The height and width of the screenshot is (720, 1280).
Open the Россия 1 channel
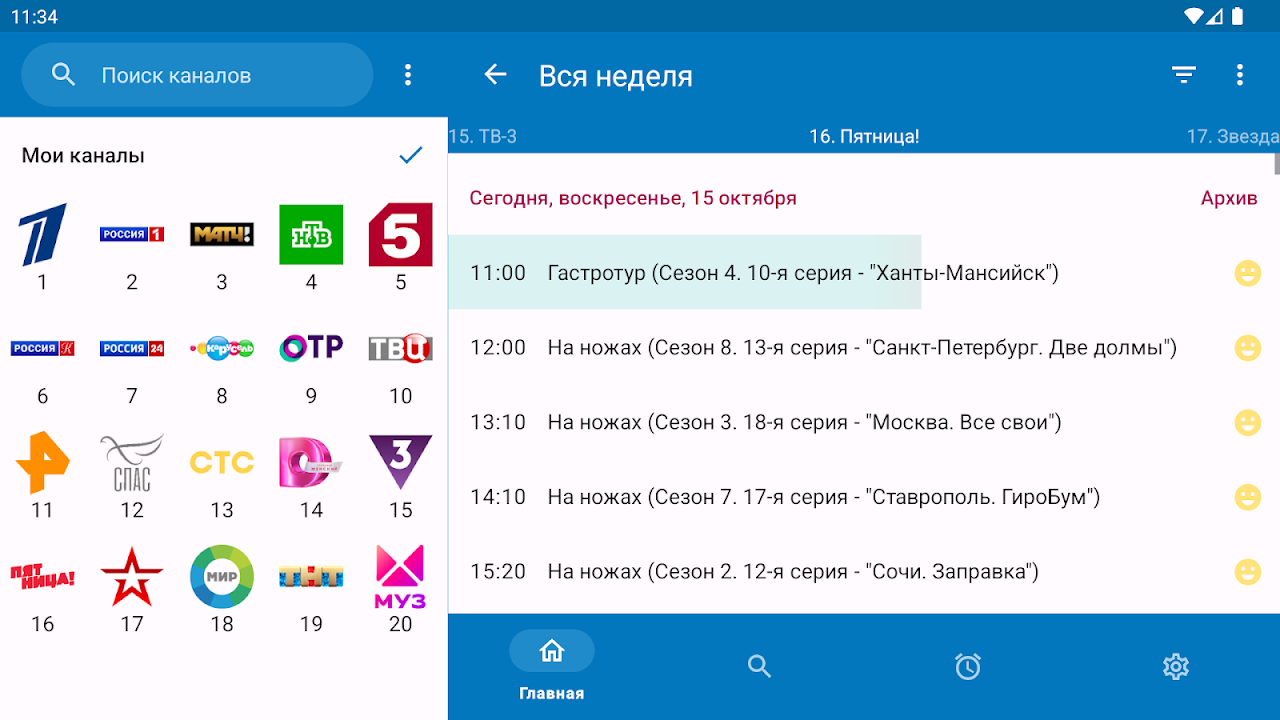132,235
